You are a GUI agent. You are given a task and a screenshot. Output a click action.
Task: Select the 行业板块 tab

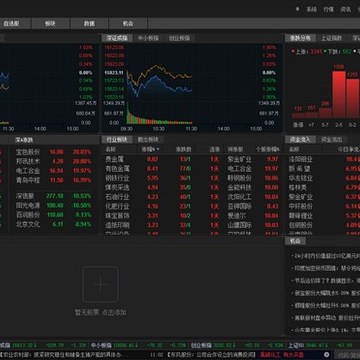point(117,140)
